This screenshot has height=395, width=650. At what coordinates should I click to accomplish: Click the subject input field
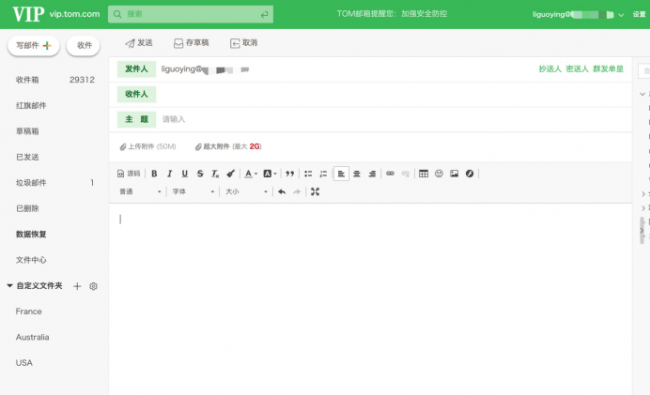tap(394, 119)
